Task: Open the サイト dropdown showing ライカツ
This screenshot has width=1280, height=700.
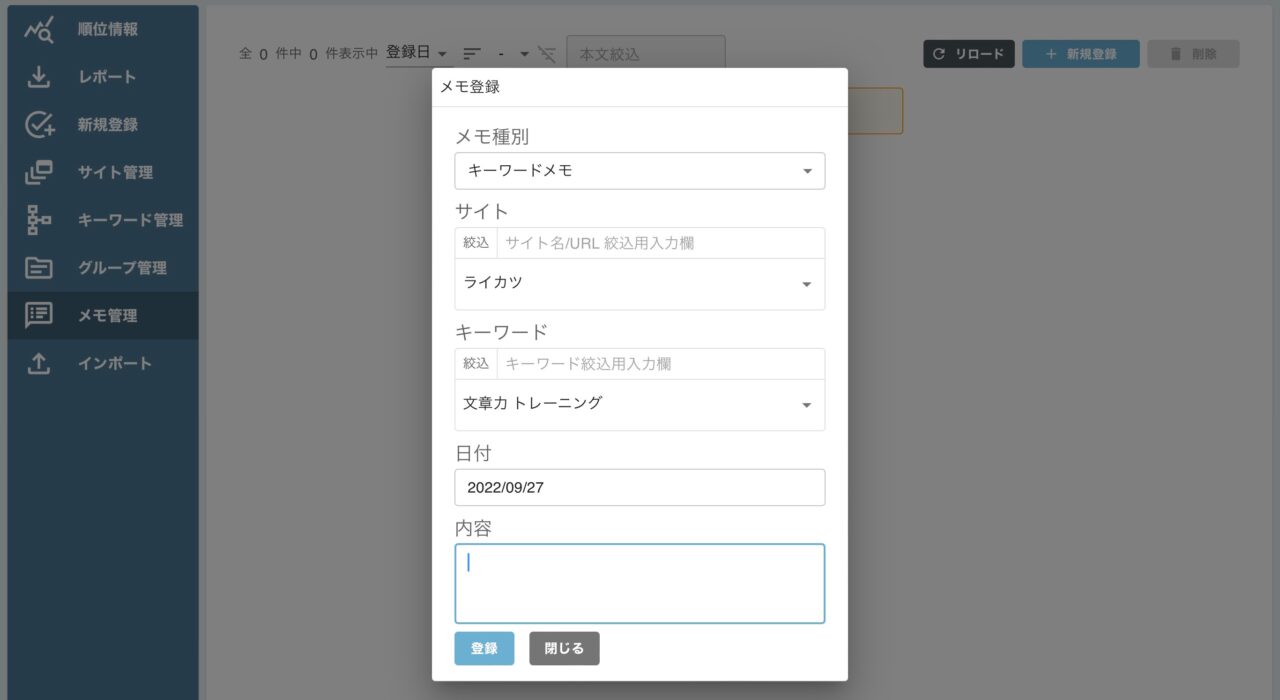Action: pos(640,283)
